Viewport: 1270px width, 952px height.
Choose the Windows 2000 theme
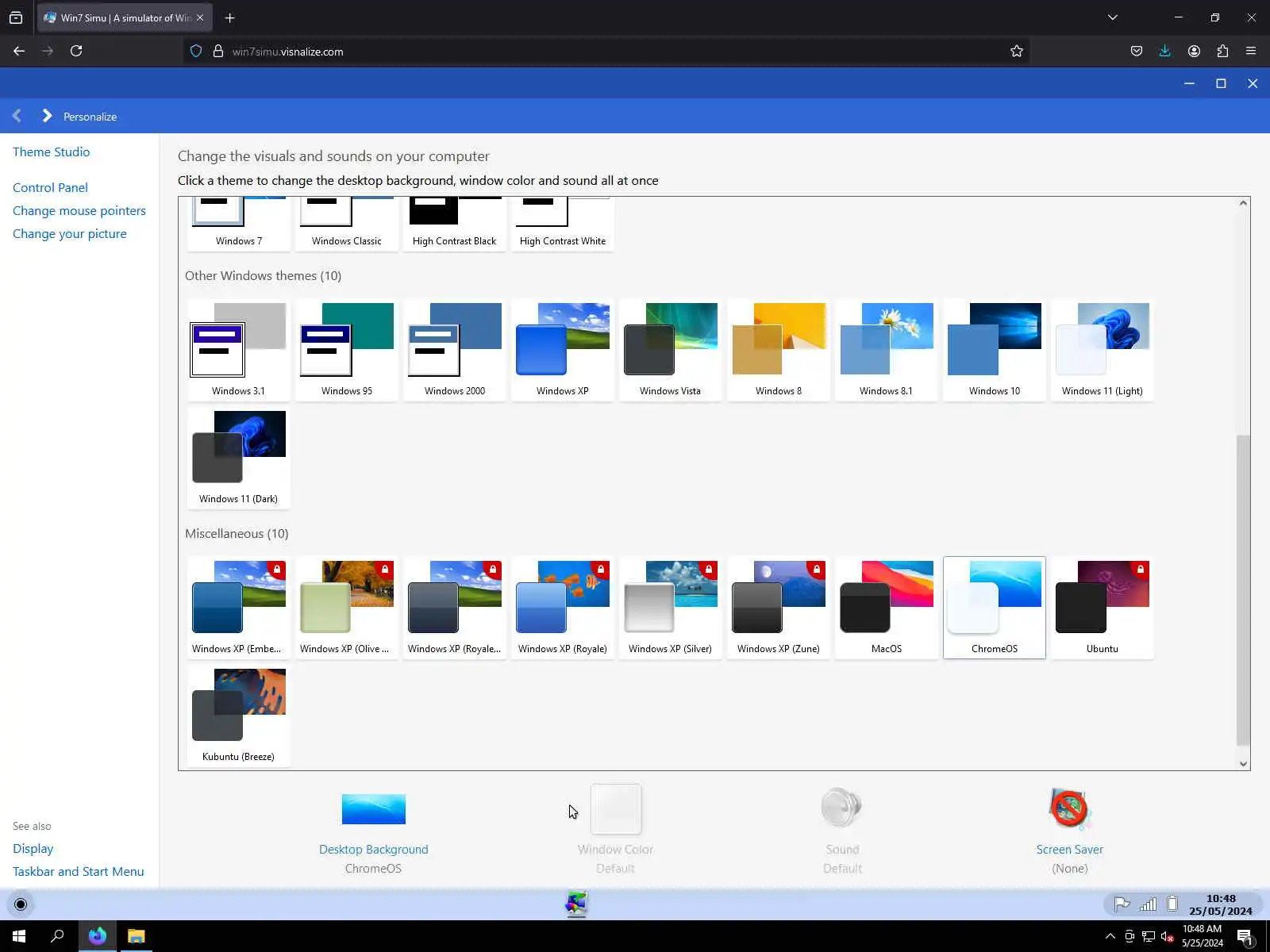(455, 350)
